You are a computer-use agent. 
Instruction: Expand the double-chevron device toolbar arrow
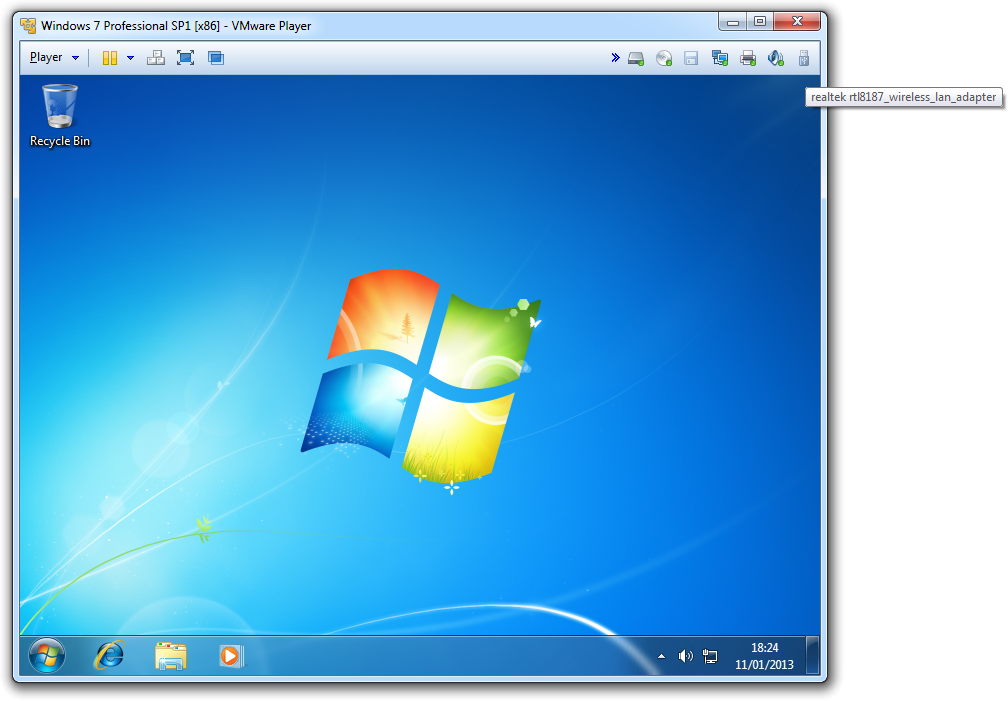(x=615, y=58)
